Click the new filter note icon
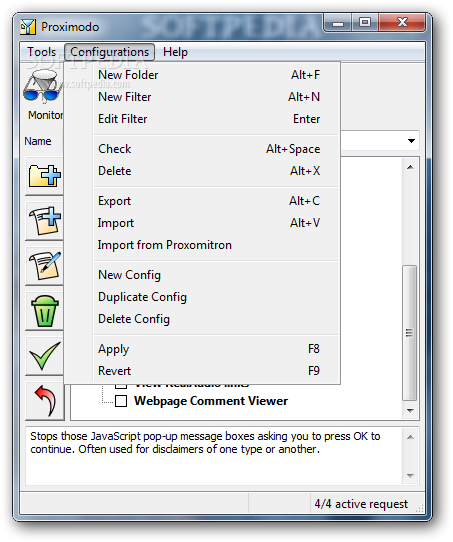Screen dimensions: 453x542 point(45,221)
